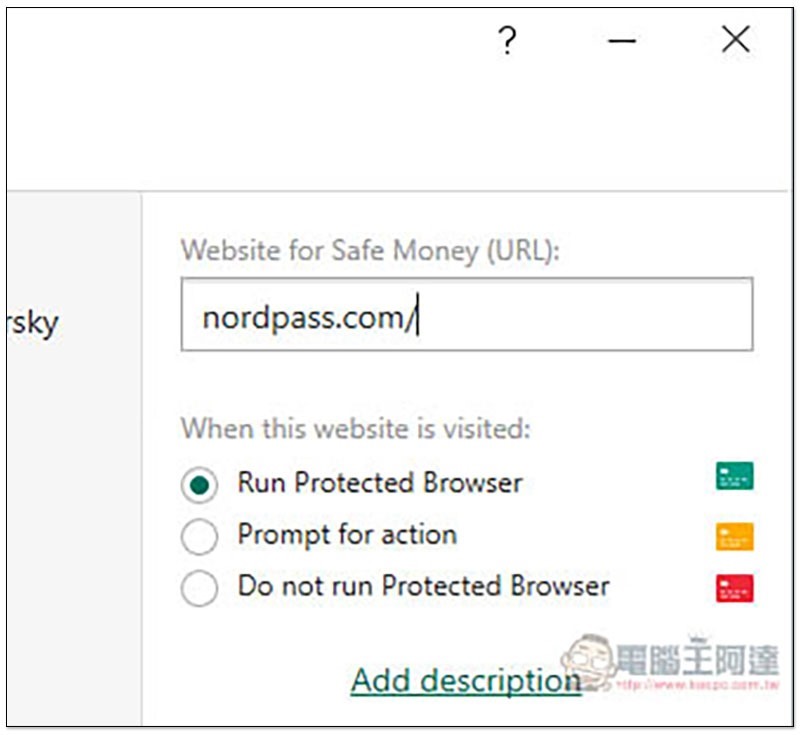
Task: Click the "Website for Safe Money (URL):" label
Action: point(370,250)
